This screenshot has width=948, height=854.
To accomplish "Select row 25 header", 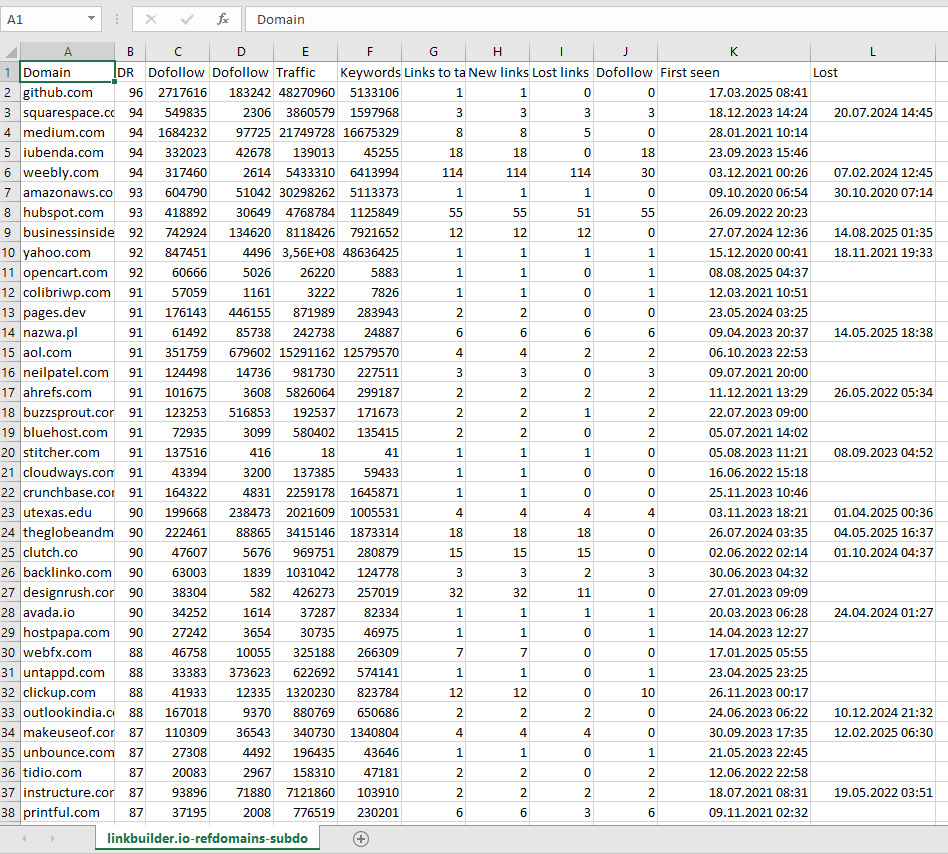I will pos(9,552).
